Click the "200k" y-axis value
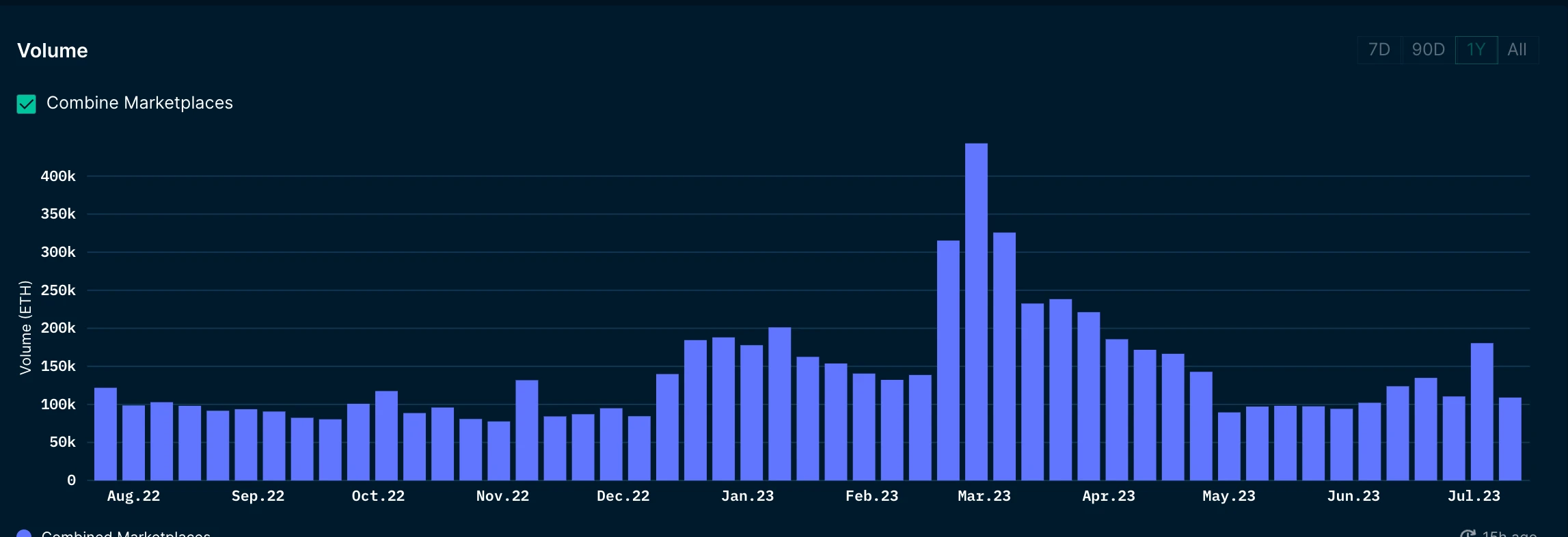Image resolution: width=1568 pixels, height=537 pixels. pos(58,328)
